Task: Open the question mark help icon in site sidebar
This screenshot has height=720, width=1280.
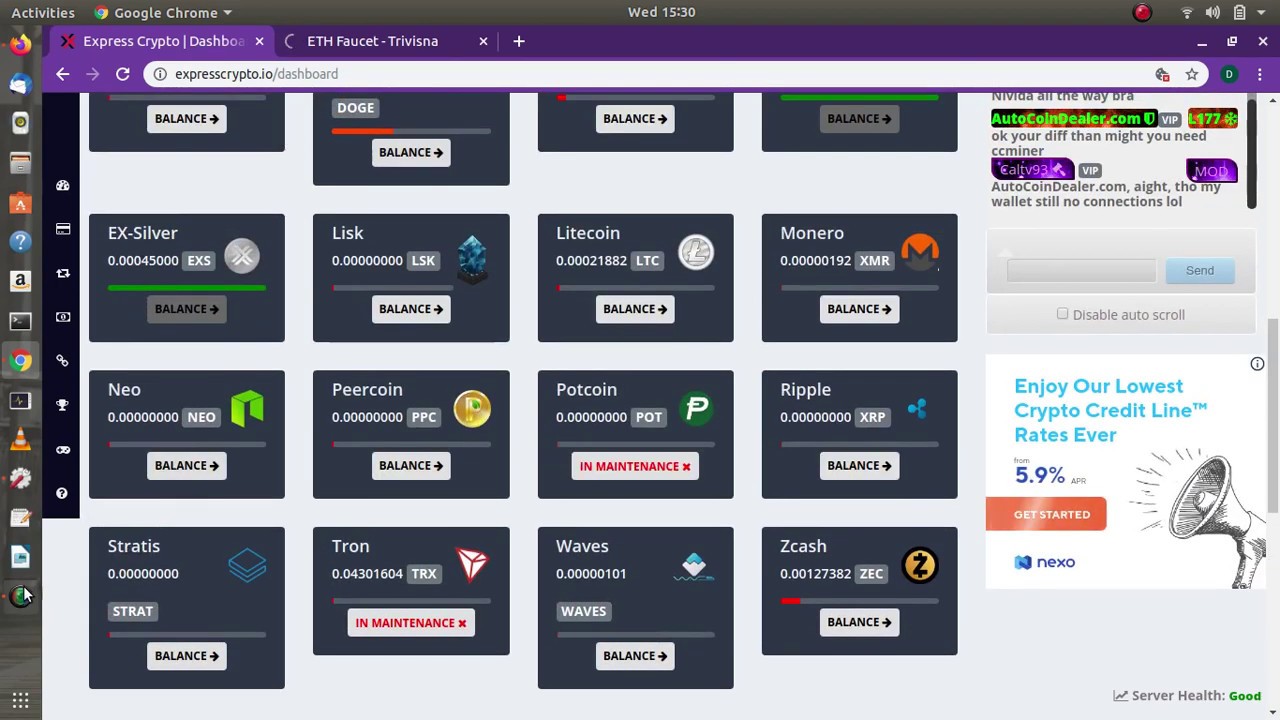Action: click(x=63, y=493)
